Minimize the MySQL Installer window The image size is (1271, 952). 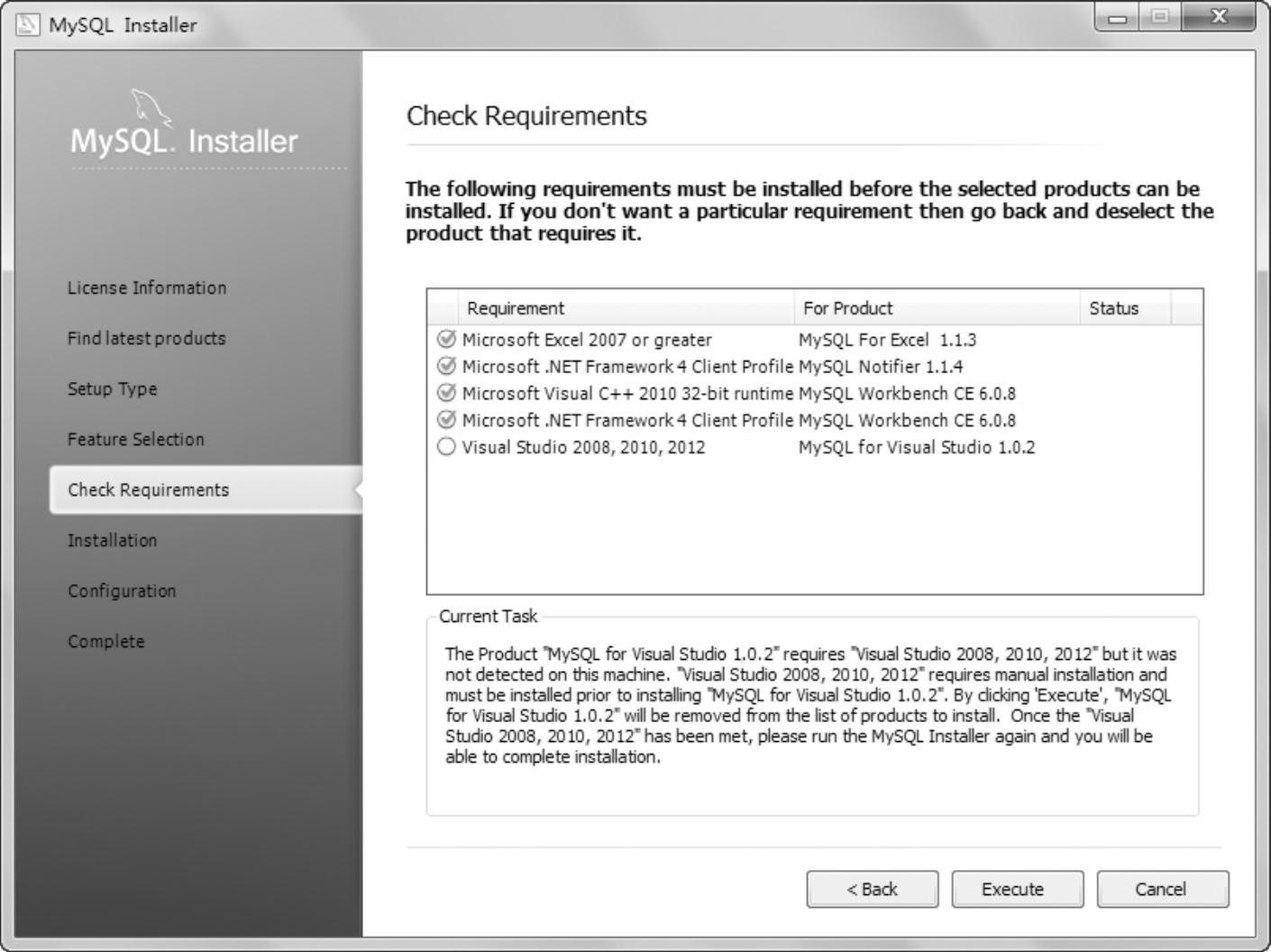pos(1119,17)
